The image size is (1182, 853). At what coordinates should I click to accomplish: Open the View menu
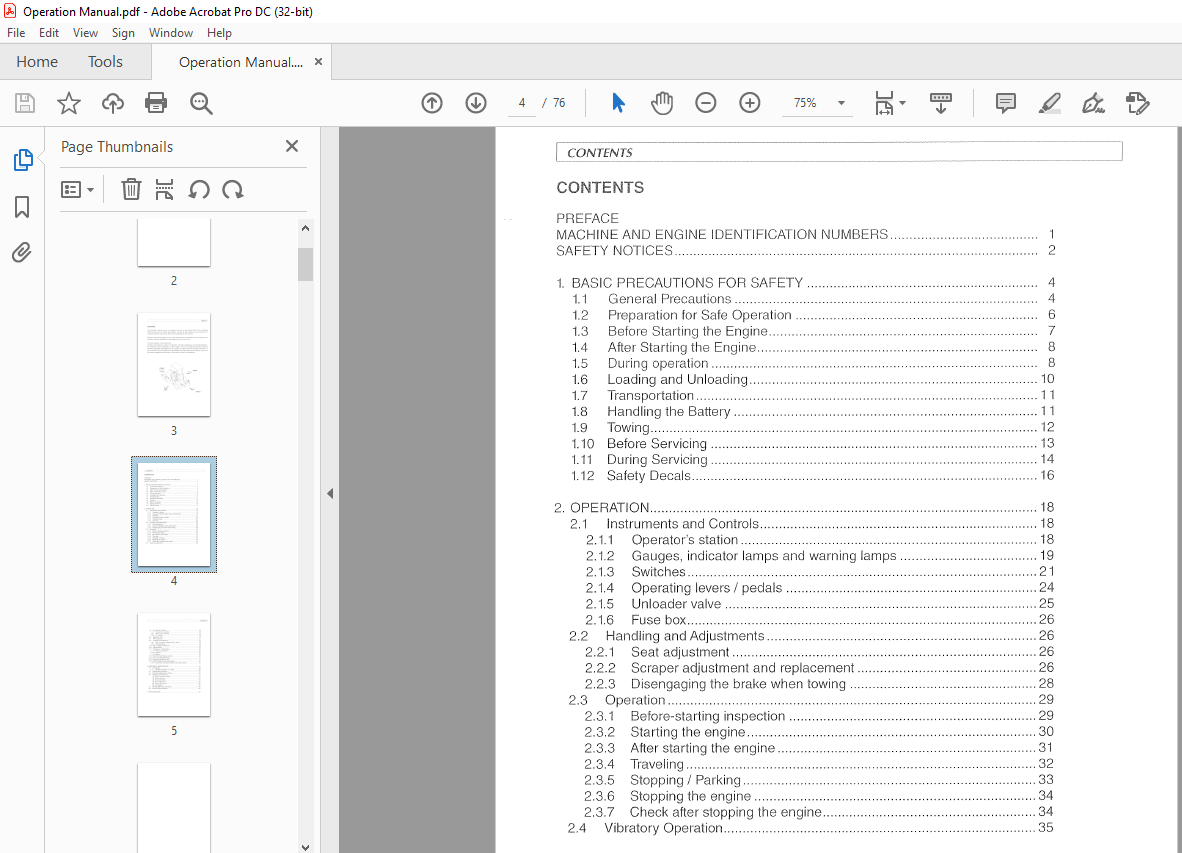coord(85,33)
